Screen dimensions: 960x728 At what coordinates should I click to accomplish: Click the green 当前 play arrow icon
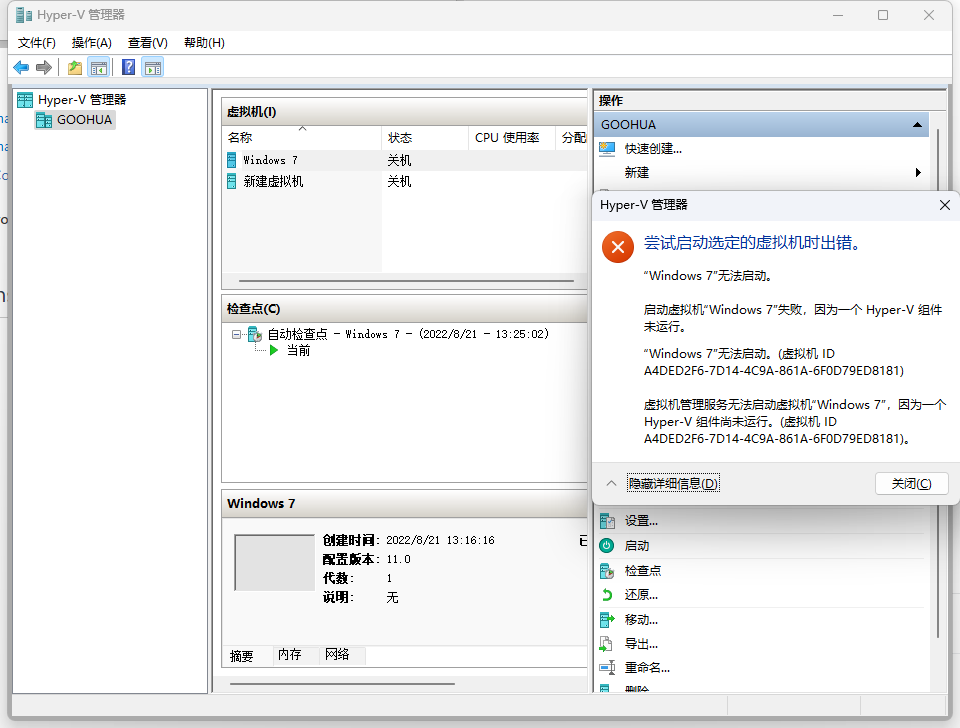274,350
